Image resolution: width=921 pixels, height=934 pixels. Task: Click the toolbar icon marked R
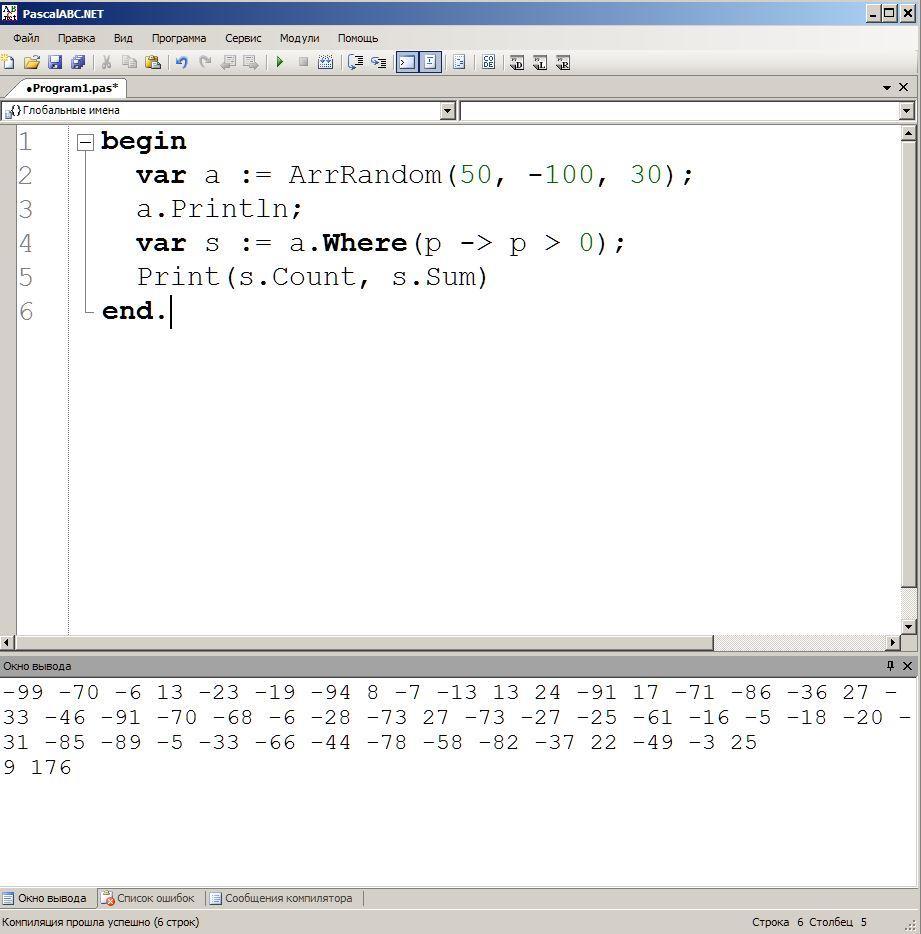563,63
